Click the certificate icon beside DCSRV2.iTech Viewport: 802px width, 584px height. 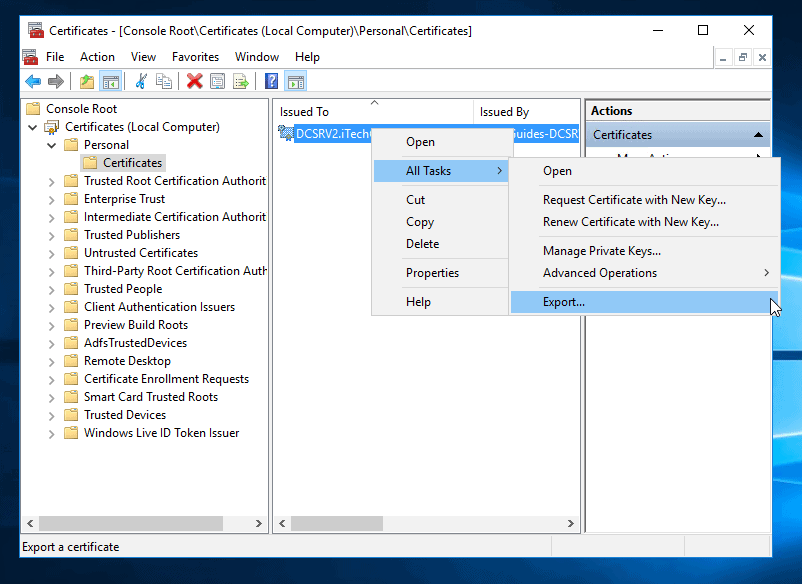tap(285, 132)
